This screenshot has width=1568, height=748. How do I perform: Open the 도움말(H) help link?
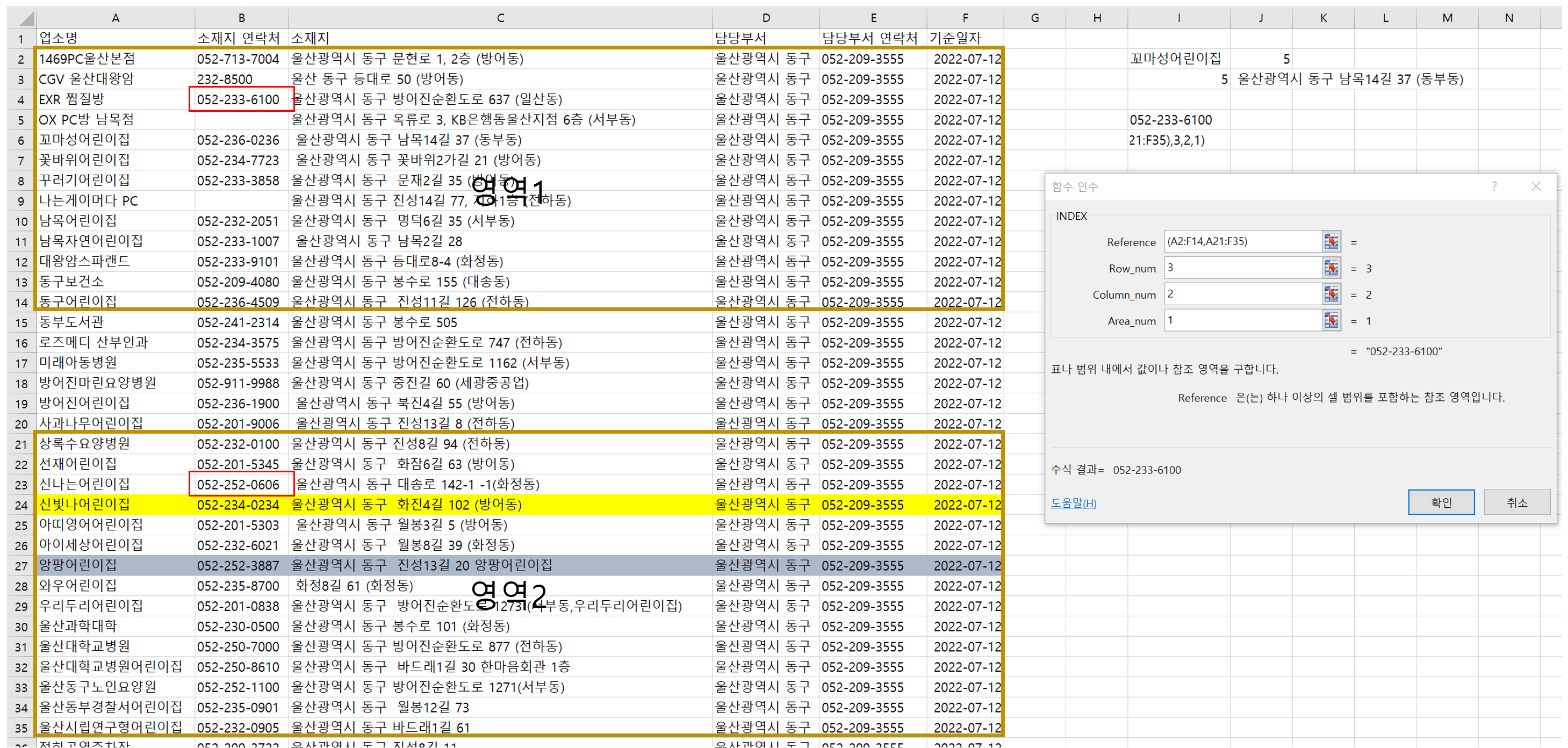(x=1073, y=503)
